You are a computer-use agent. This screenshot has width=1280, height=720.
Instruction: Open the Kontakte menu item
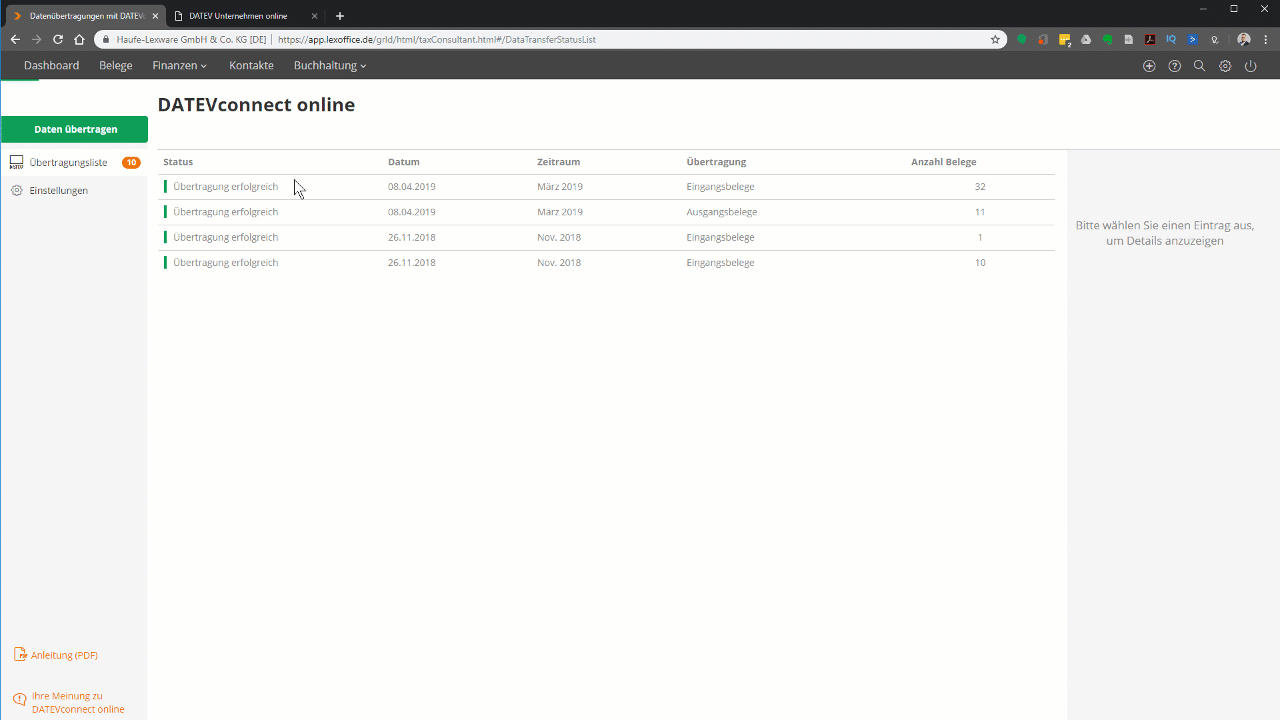251,66
